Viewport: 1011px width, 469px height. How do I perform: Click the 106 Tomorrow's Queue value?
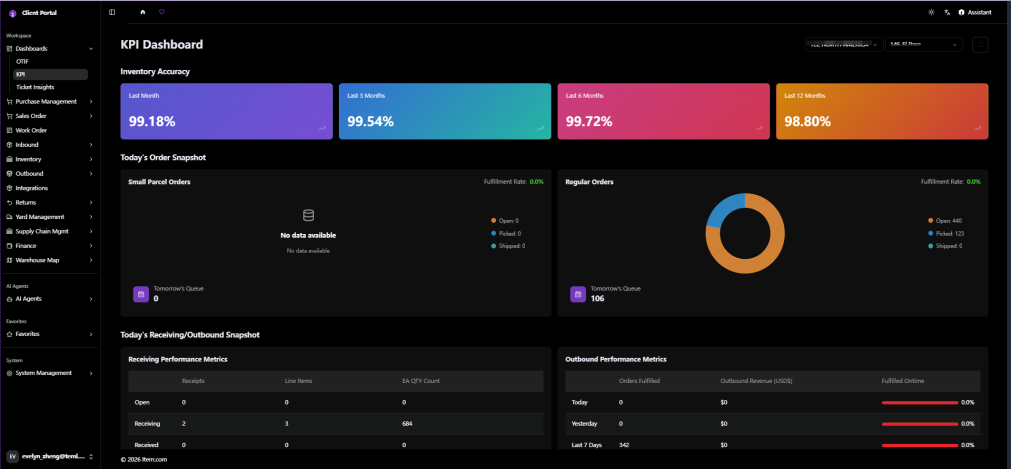pos(597,299)
